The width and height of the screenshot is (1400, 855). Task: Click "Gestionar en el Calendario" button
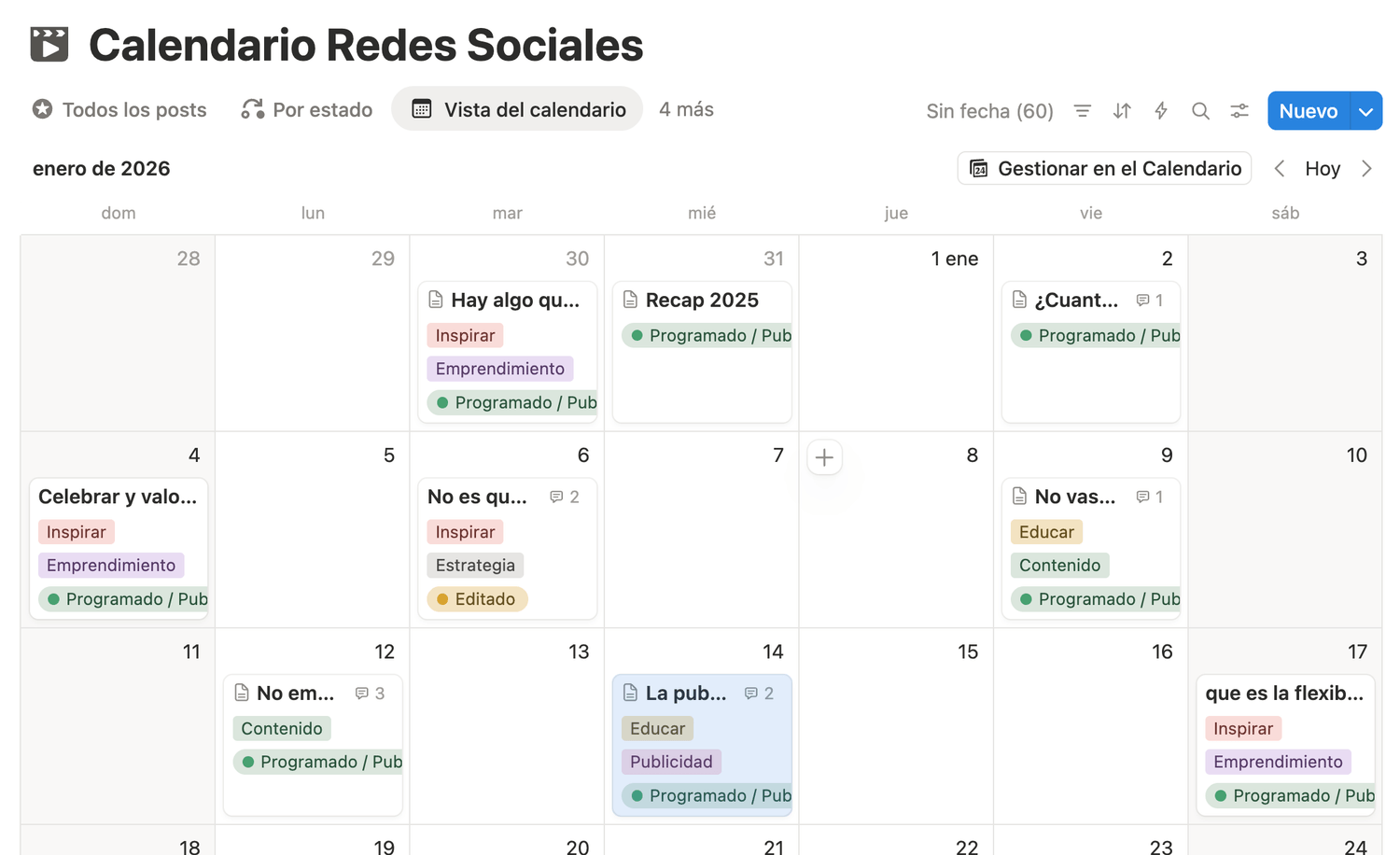coord(1104,168)
